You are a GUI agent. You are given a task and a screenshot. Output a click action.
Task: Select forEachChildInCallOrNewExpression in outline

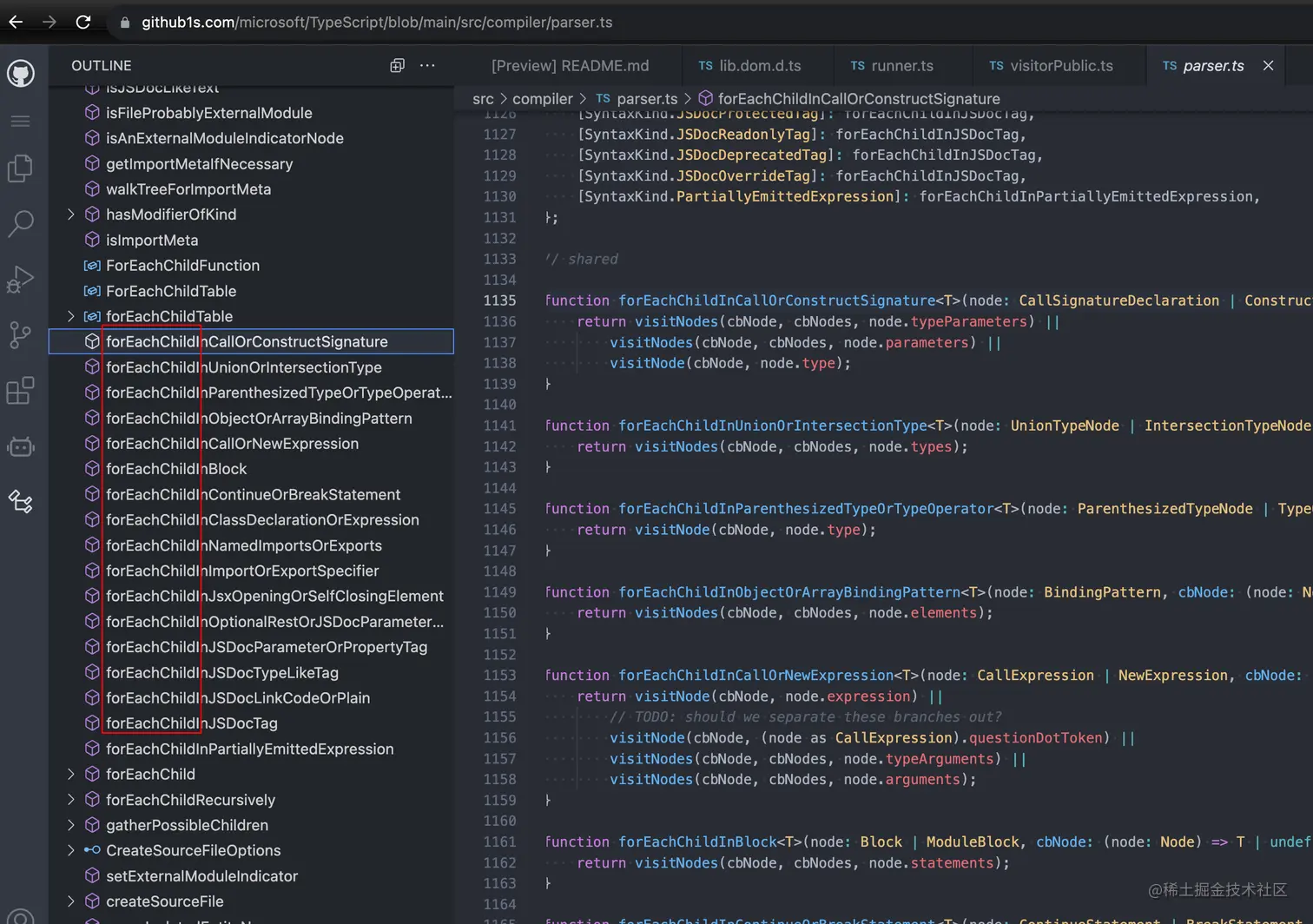click(251, 444)
